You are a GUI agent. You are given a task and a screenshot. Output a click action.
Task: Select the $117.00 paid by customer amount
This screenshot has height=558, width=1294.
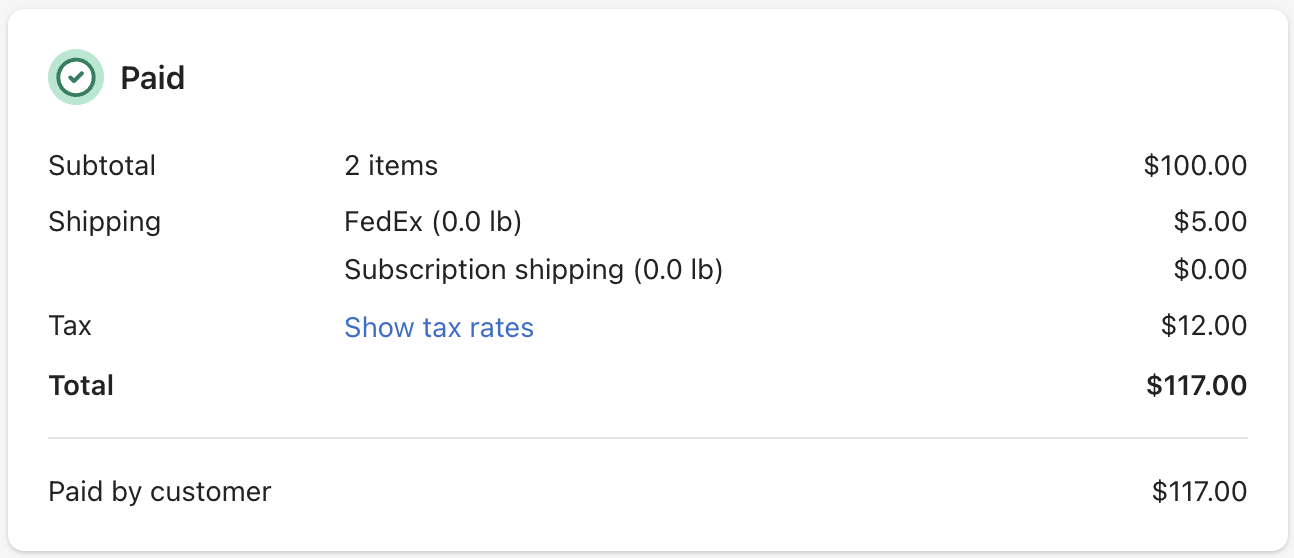pos(1200,492)
